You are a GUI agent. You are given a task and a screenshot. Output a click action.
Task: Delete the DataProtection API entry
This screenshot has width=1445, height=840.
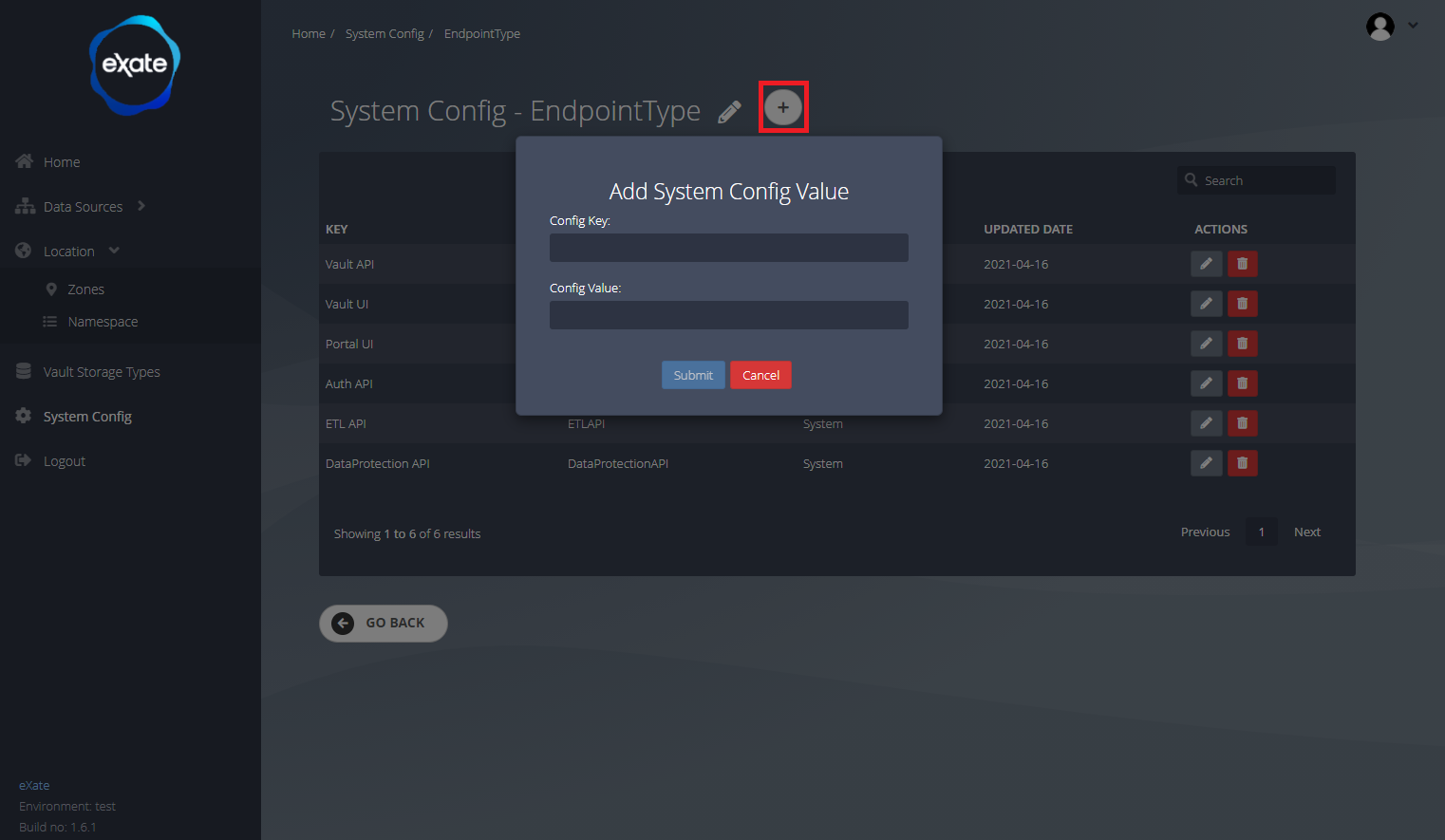click(1242, 463)
